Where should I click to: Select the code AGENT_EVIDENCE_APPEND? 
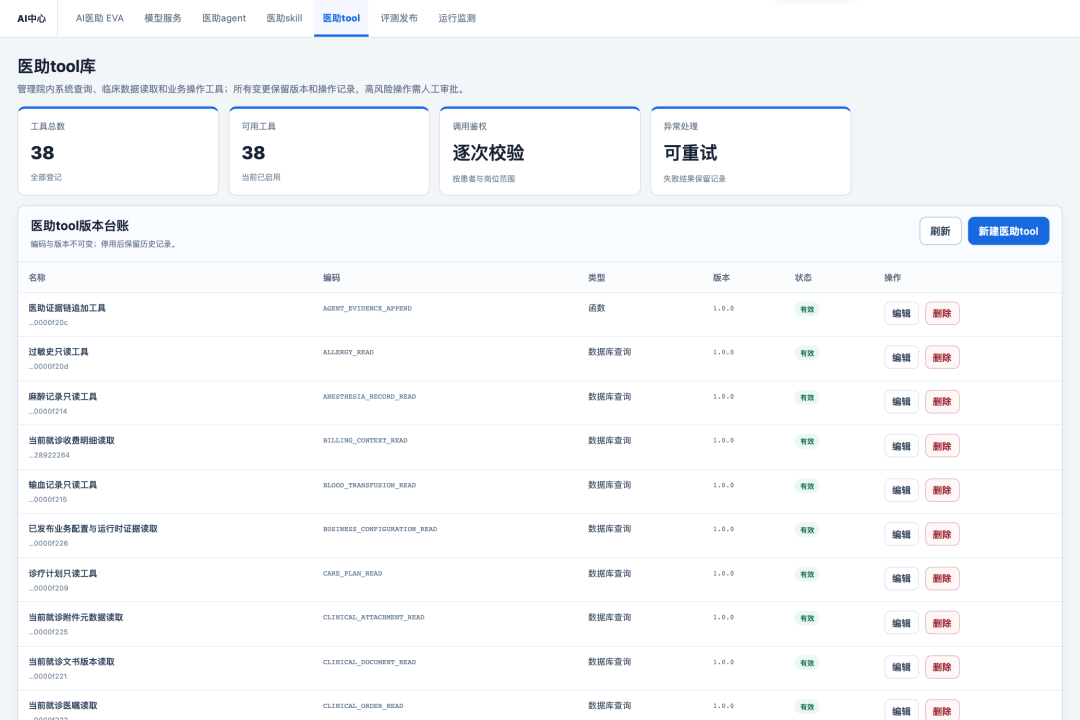coord(367,309)
